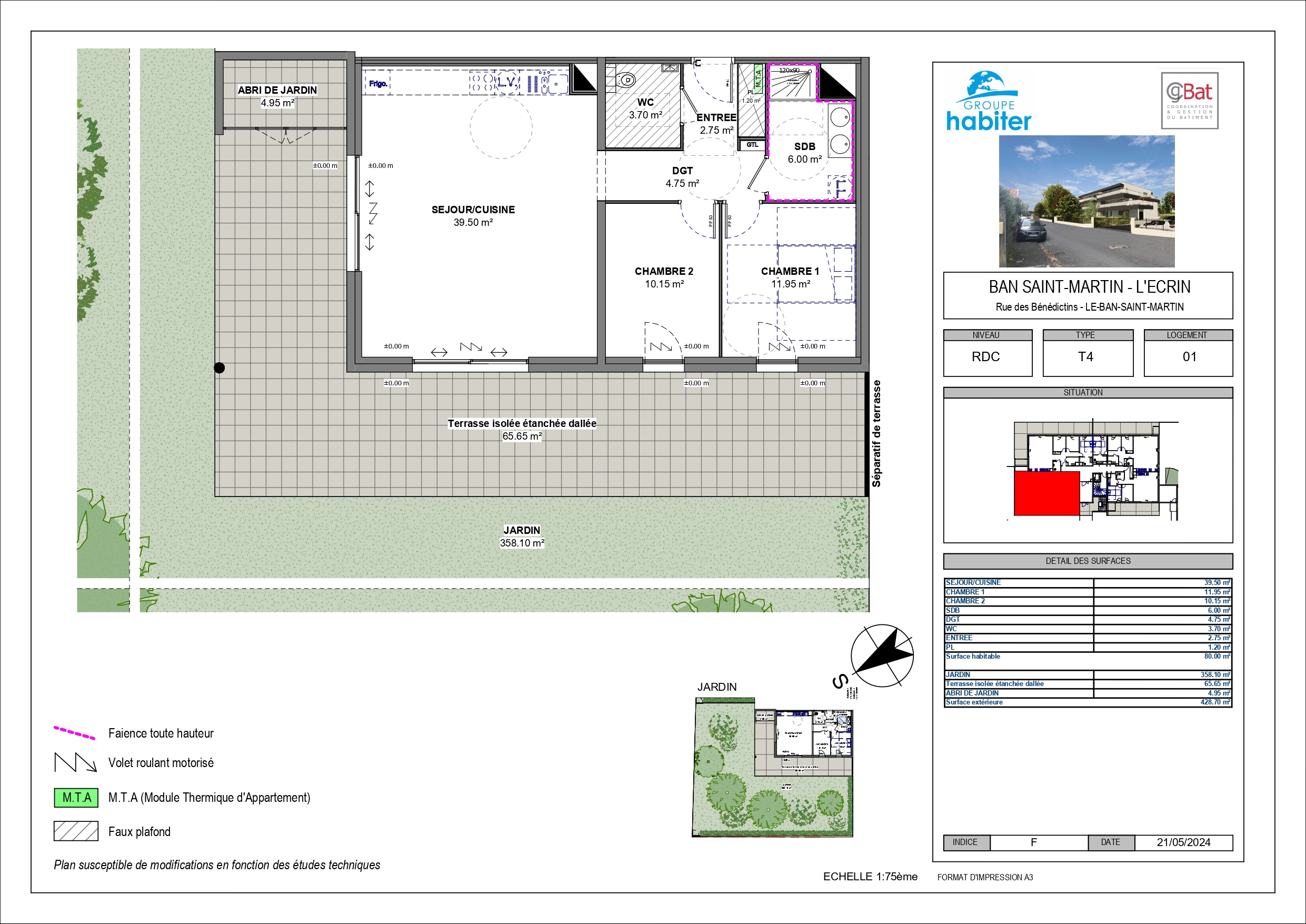The height and width of the screenshot is (924, 1306).
Task: Click the CHAMBRE 1 row in the surfaces table
Action: click(1088, 592)
